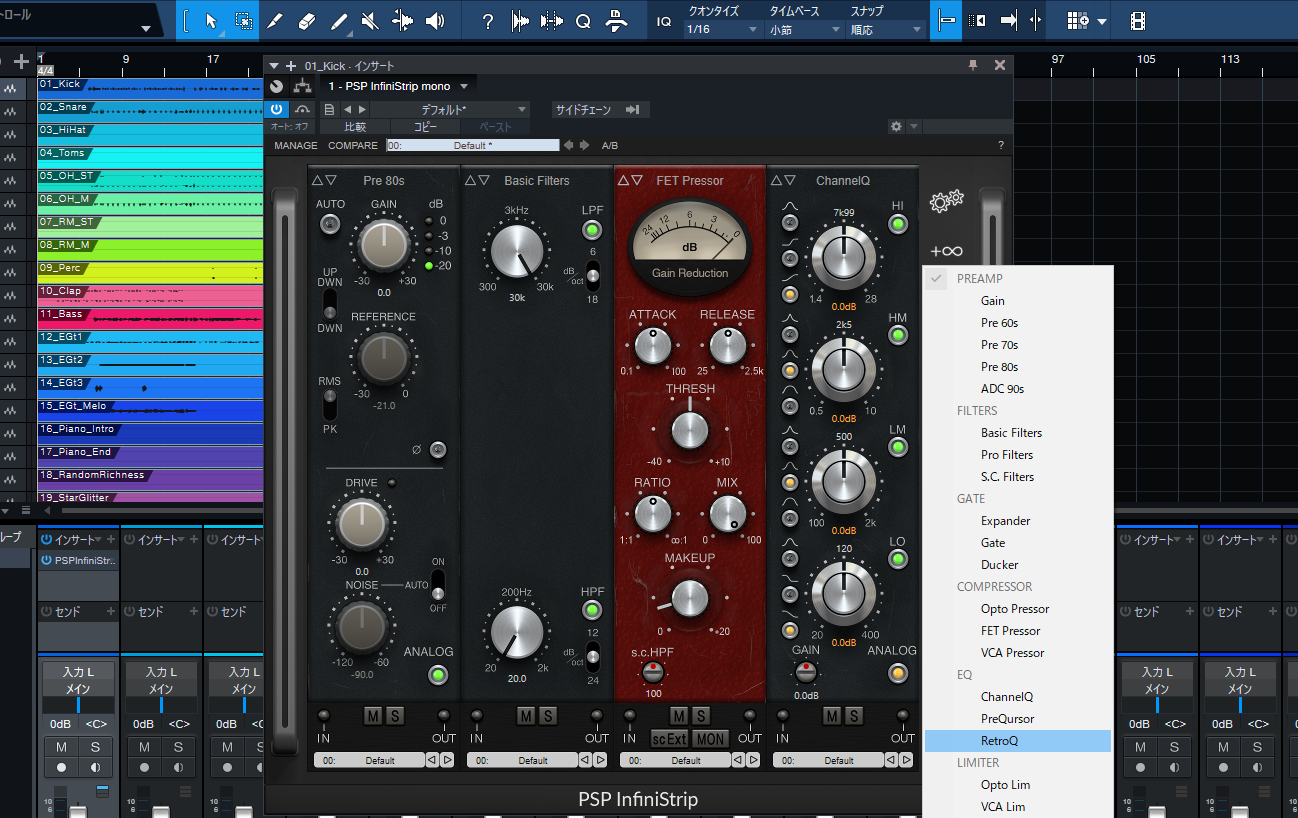Select Opto Pressor from module menu
Screen dimensions: 1298x818
pos(1015,608)
